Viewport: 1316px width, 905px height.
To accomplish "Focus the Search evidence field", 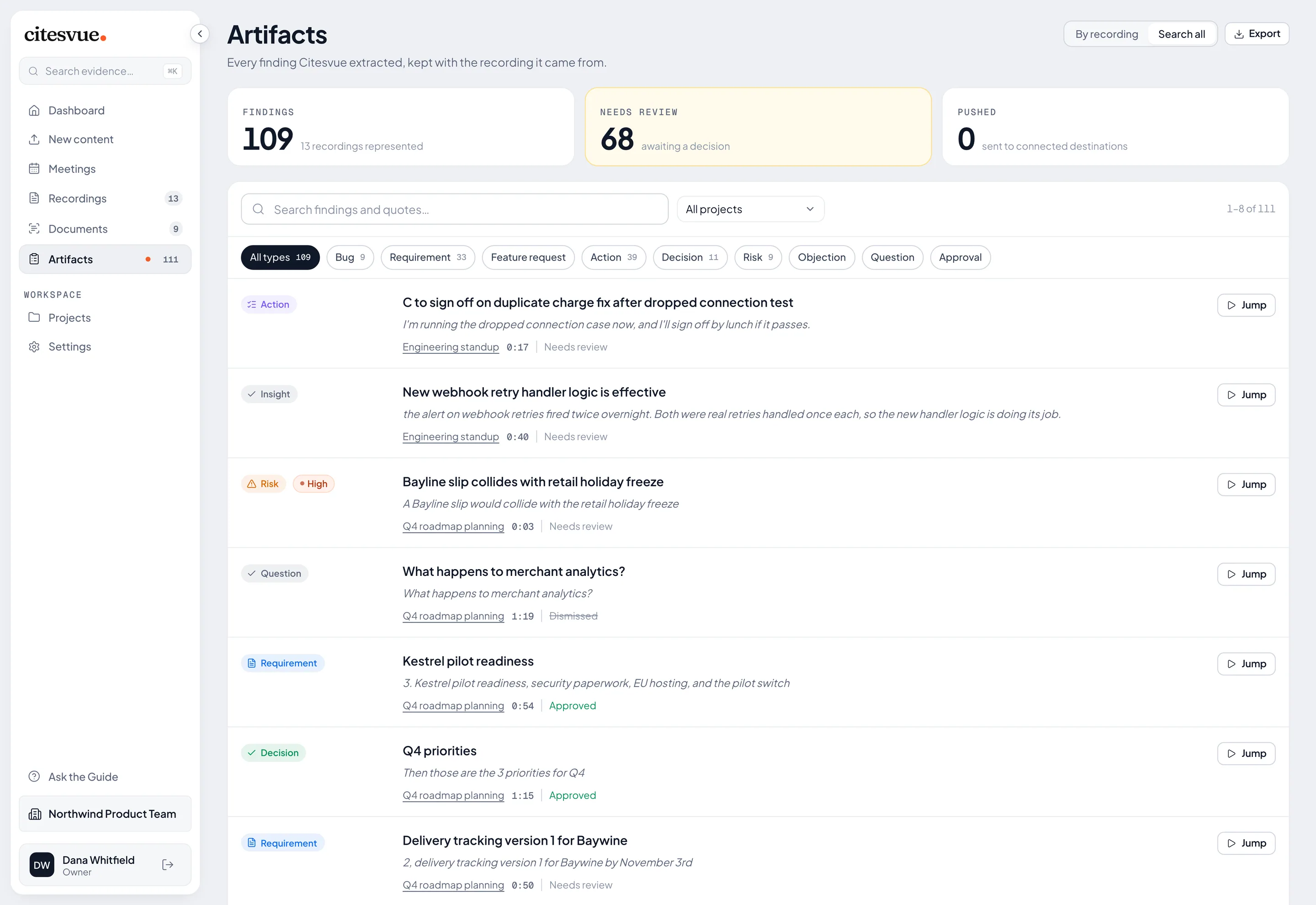I will 105,71.
